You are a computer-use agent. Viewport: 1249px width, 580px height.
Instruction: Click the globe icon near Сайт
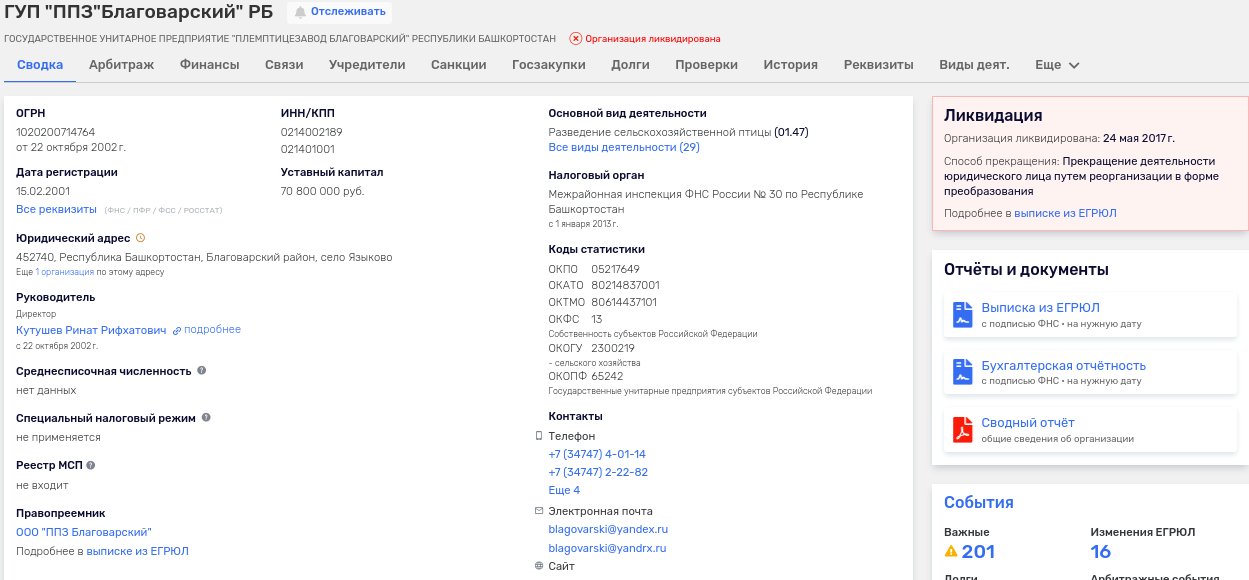click(539, 566)
